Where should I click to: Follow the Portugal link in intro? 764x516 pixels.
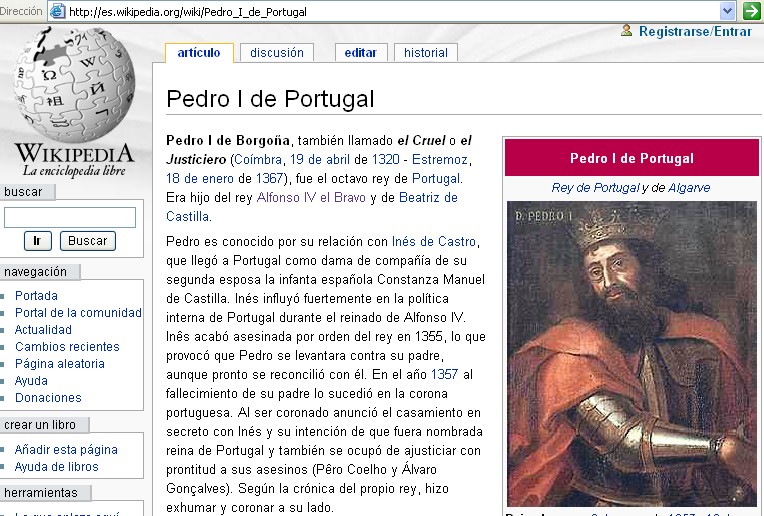point(436,178)
